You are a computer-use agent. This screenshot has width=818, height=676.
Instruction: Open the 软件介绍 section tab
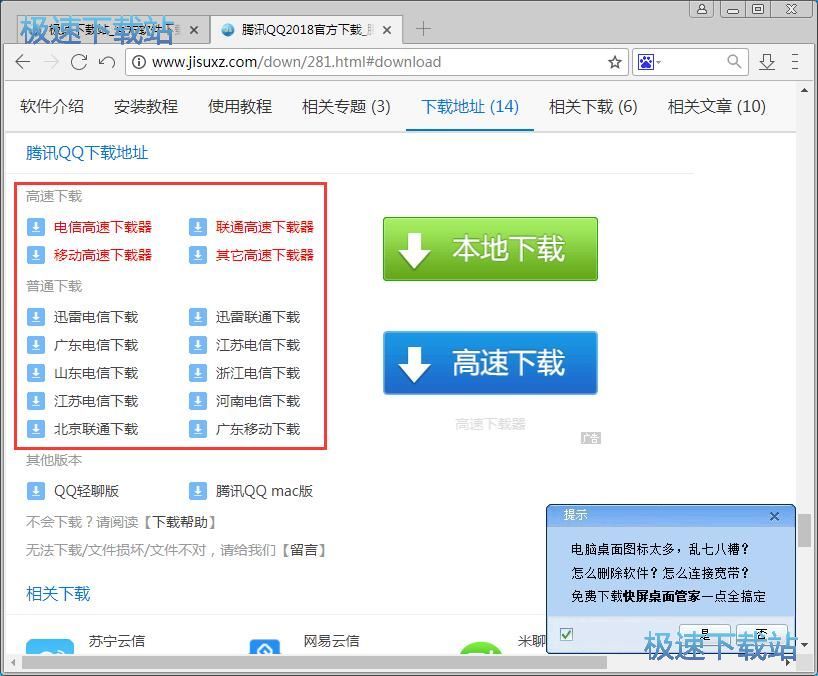[52, 106]
